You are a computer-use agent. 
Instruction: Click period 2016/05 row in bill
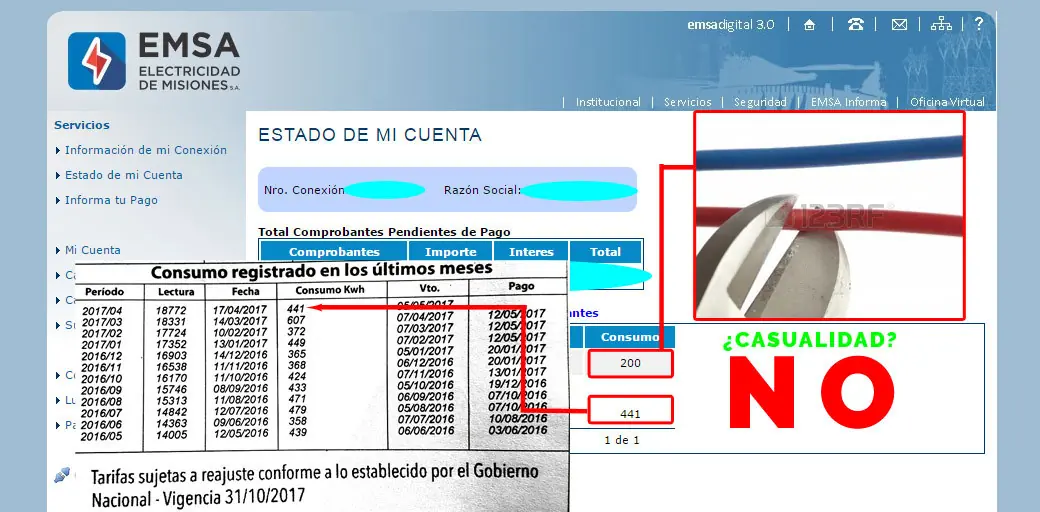tap(100, 436)
